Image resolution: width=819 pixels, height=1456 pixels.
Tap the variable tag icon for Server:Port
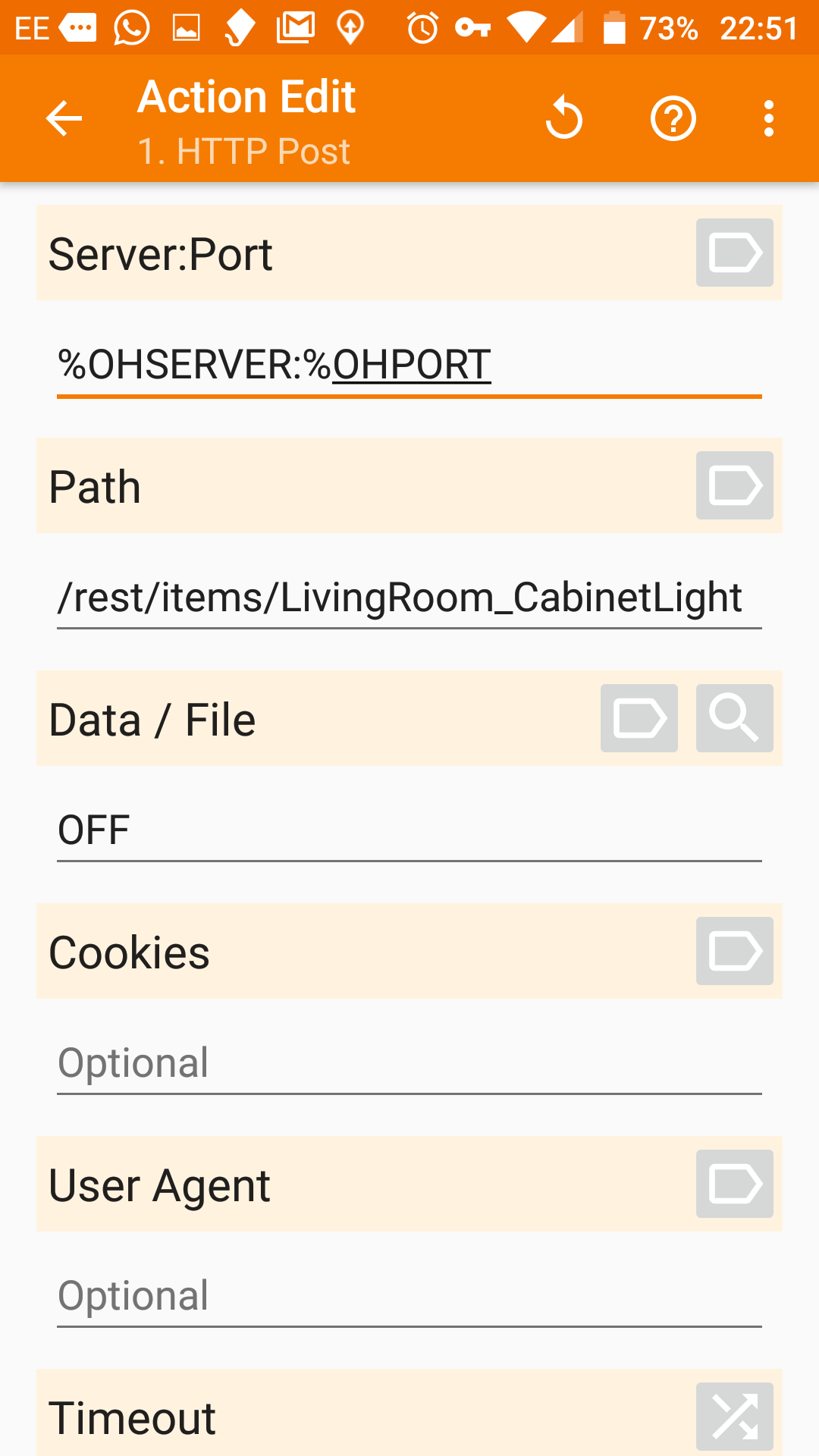[x=735, y=253]
